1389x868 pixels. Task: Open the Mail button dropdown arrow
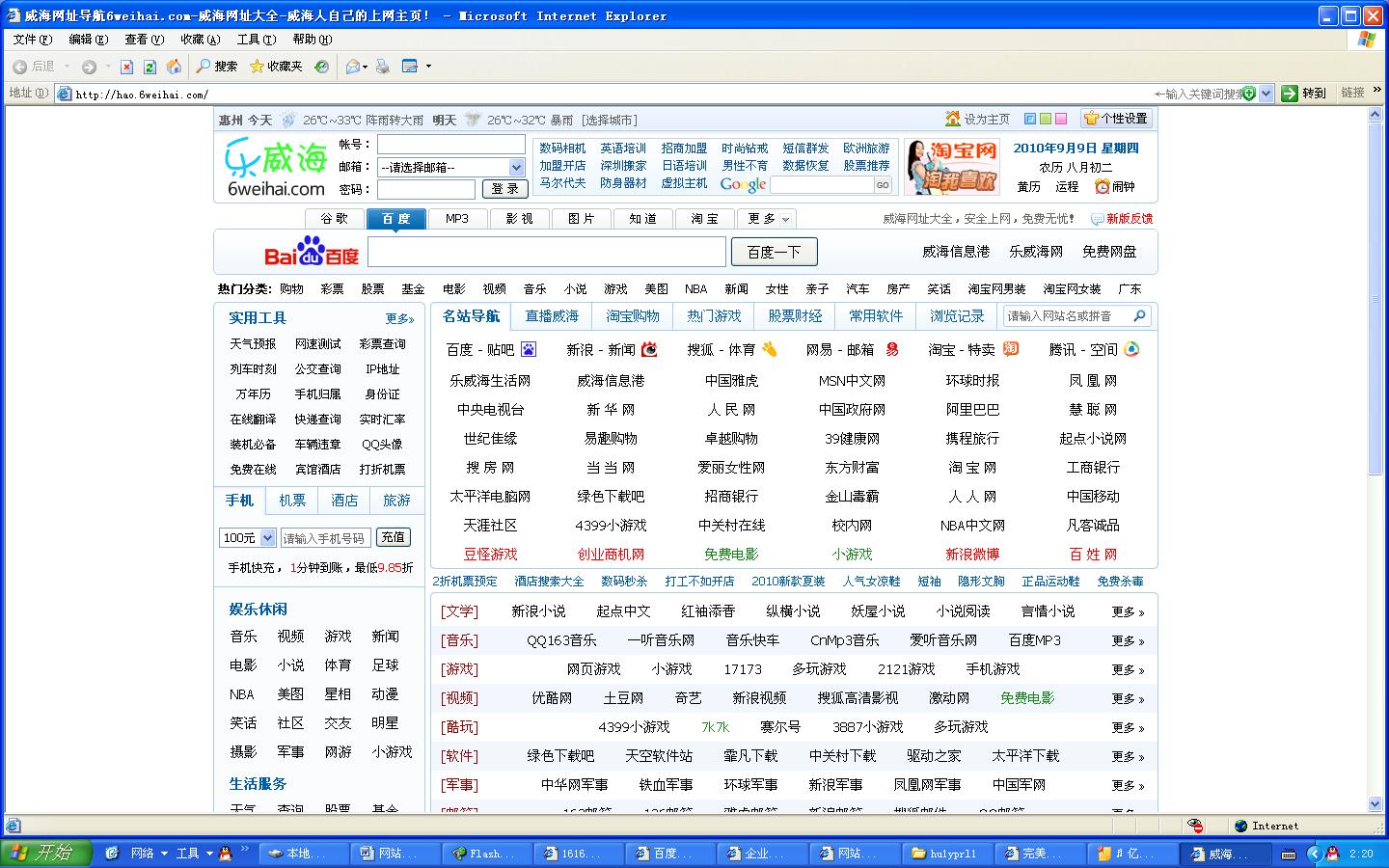click(367, 67)
